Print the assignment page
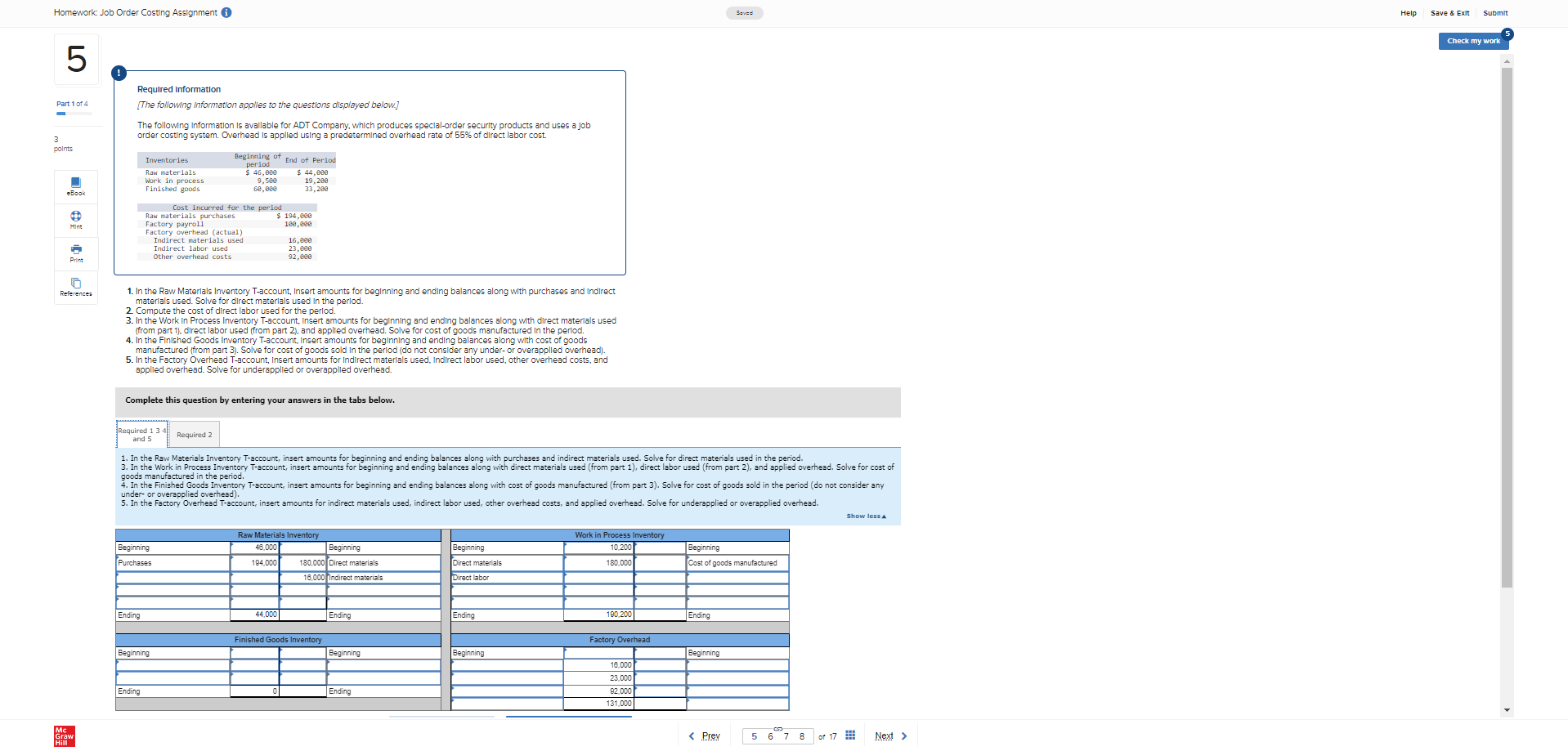The image size is (1568, 751). point(75,253)
